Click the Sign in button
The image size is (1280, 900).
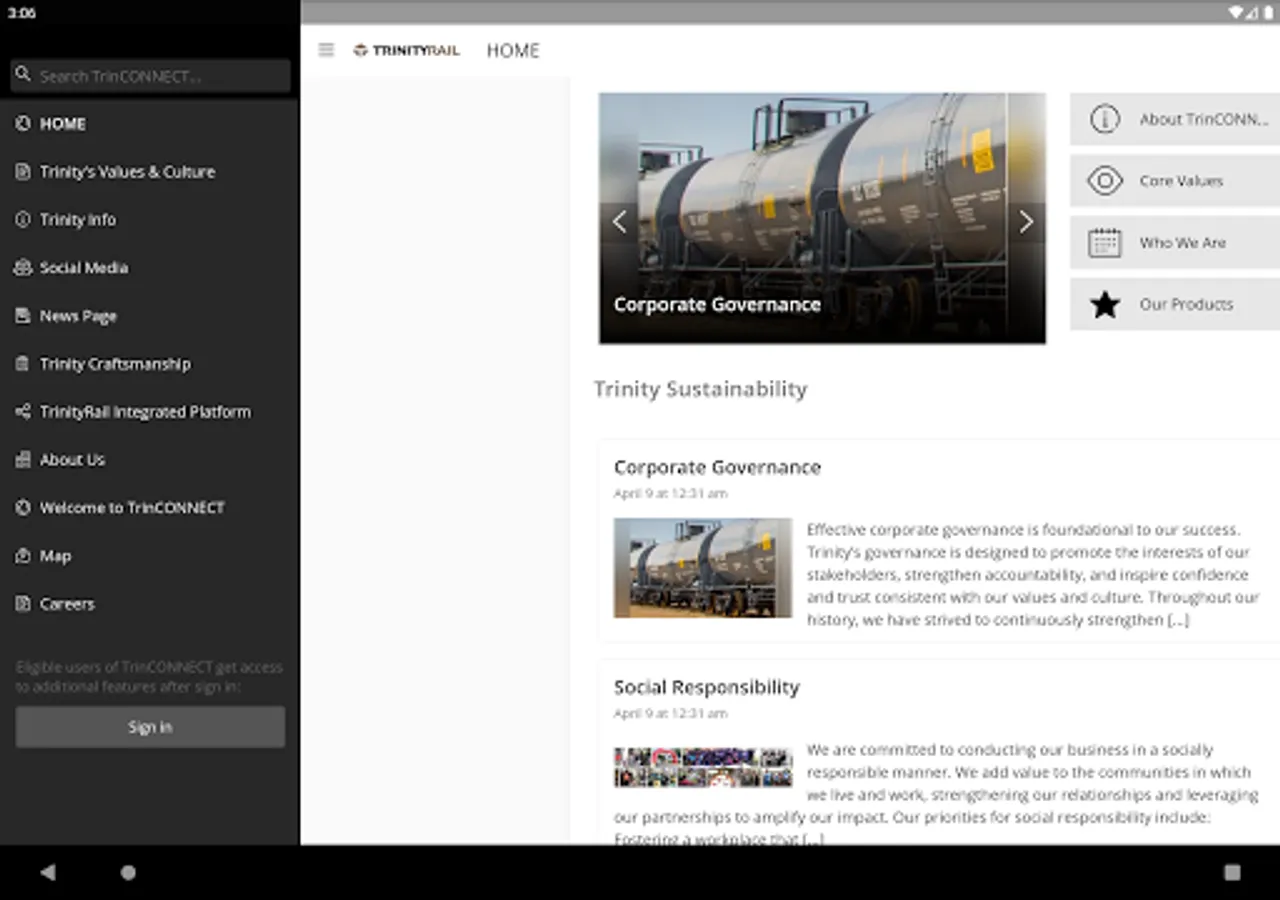pyautogui.click(x=150, y=727)
